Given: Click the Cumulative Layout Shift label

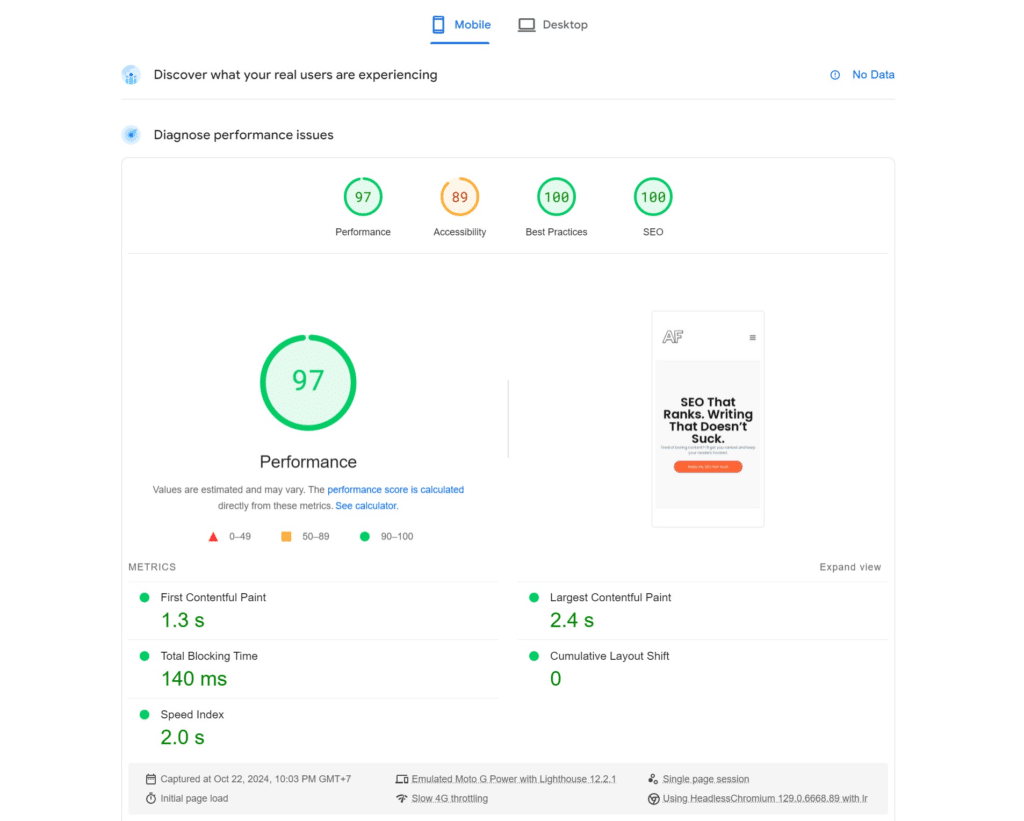Looking at the screenshot, I should pyautogui.click(x=609, y=656).
